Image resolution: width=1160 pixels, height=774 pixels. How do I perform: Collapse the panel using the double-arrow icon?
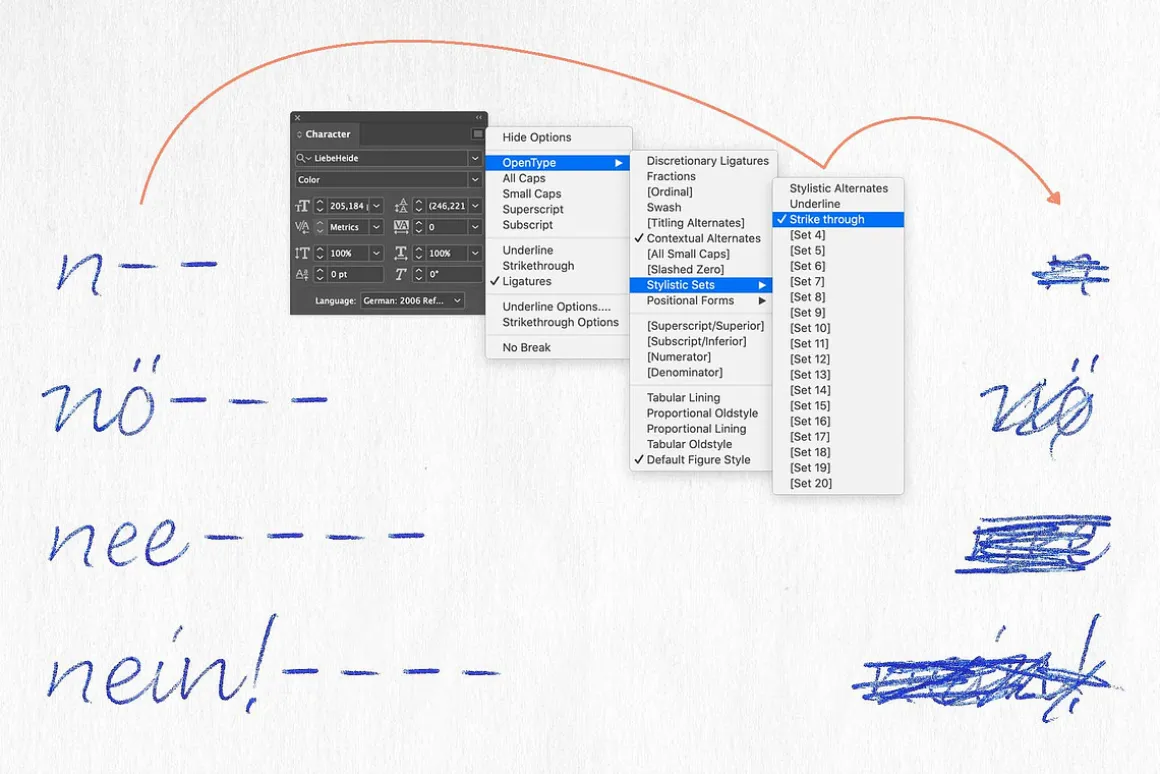(x=479, y=118)
